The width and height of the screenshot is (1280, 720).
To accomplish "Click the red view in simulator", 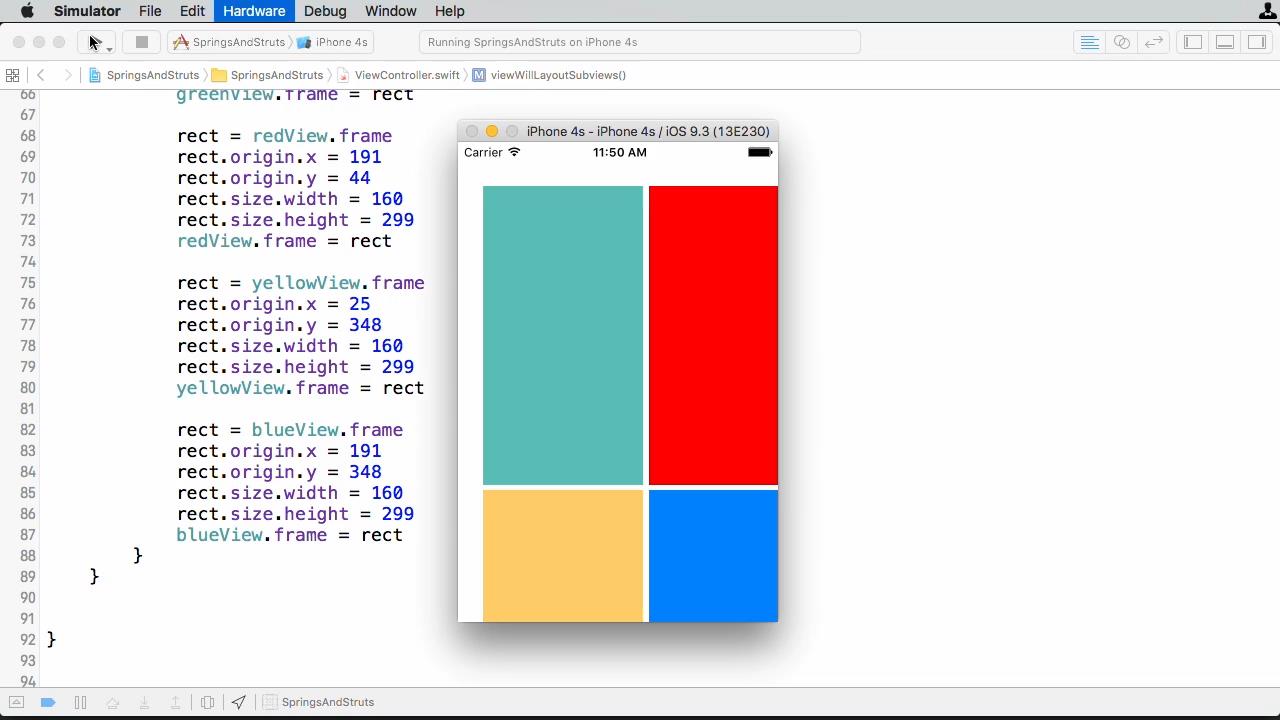I will pyautogui.click(x=713, y=335).
